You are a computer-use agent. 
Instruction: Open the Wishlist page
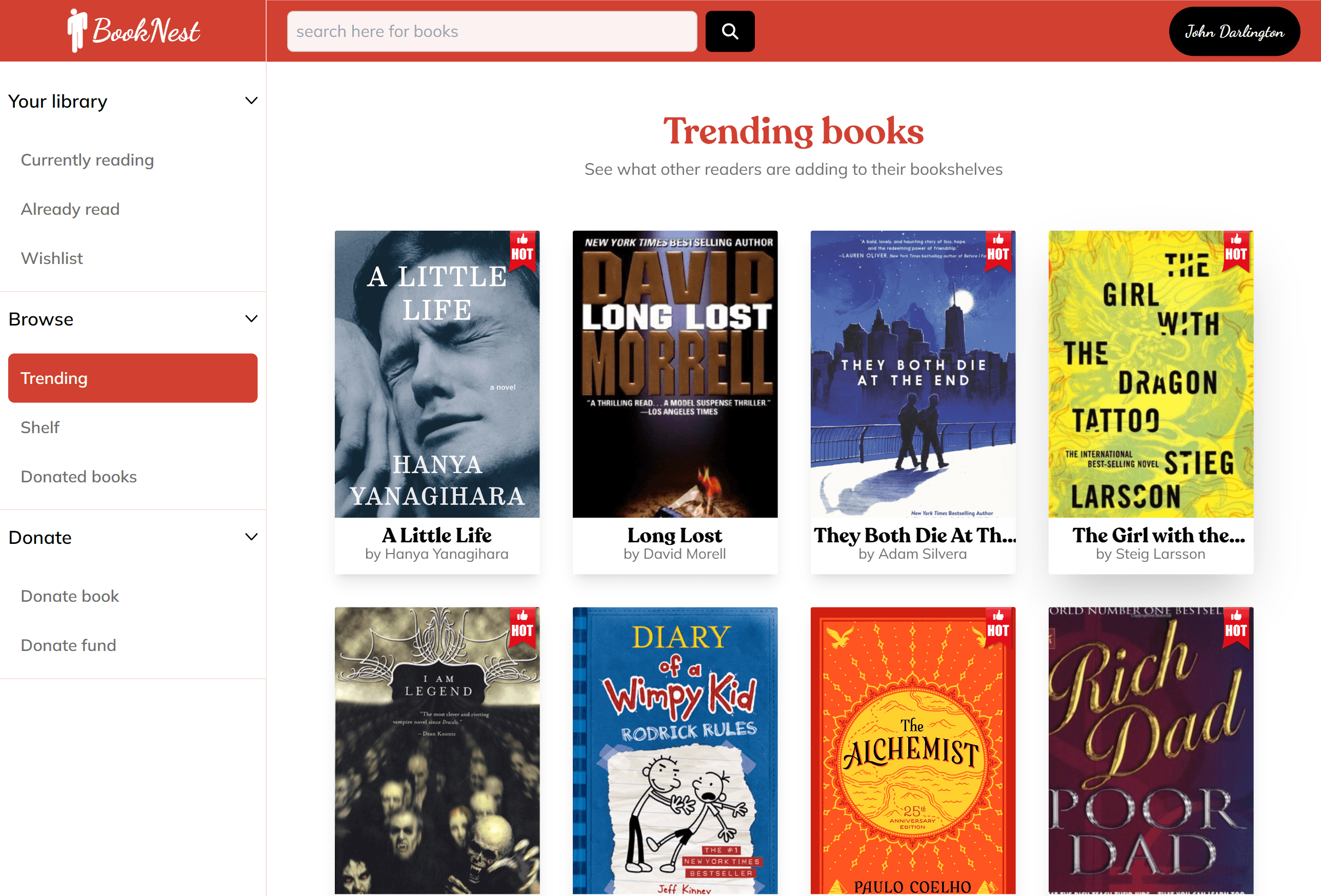click(x=52, y=258)
